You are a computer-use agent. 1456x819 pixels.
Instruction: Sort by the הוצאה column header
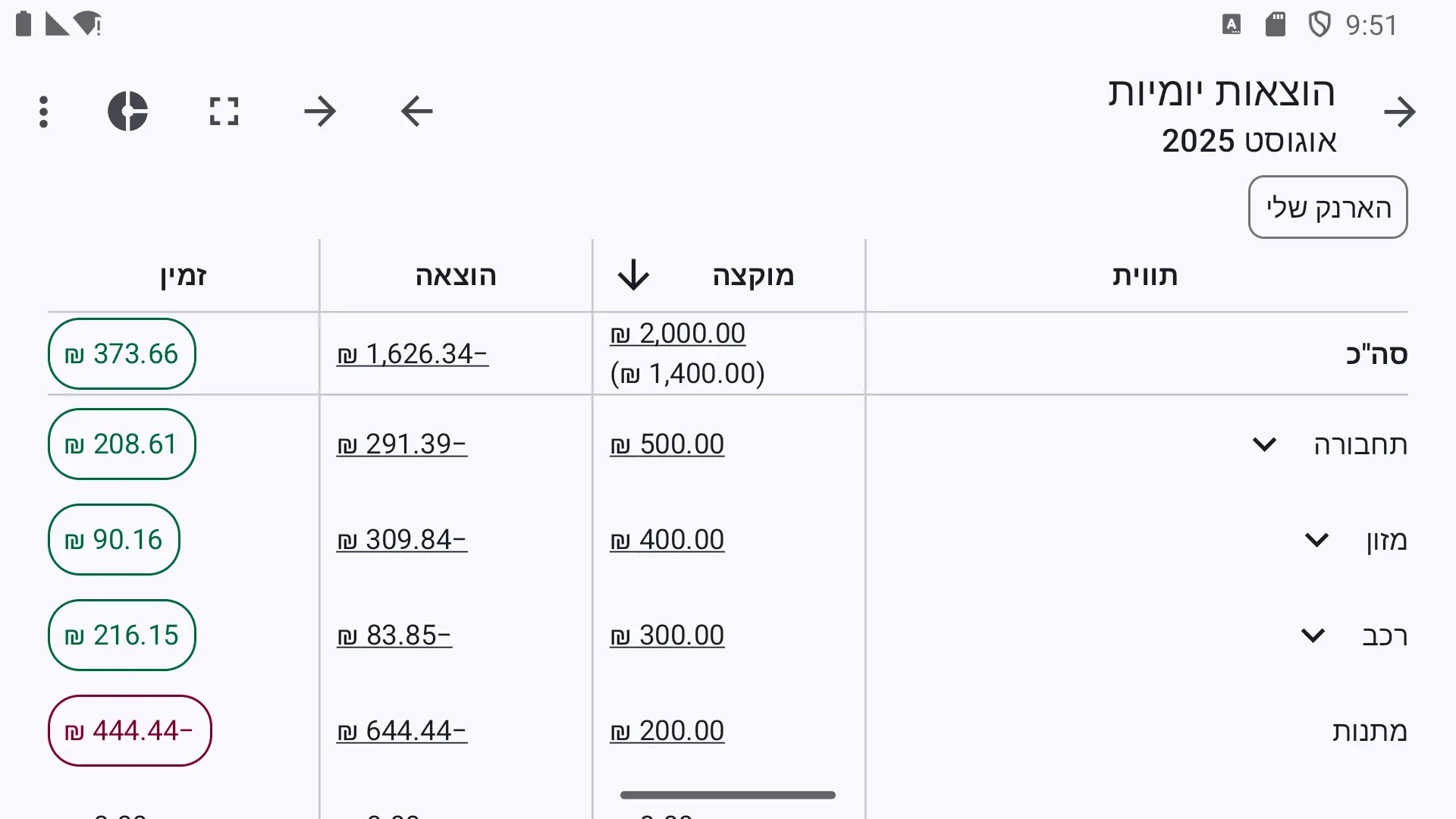[x=456, y=275]
